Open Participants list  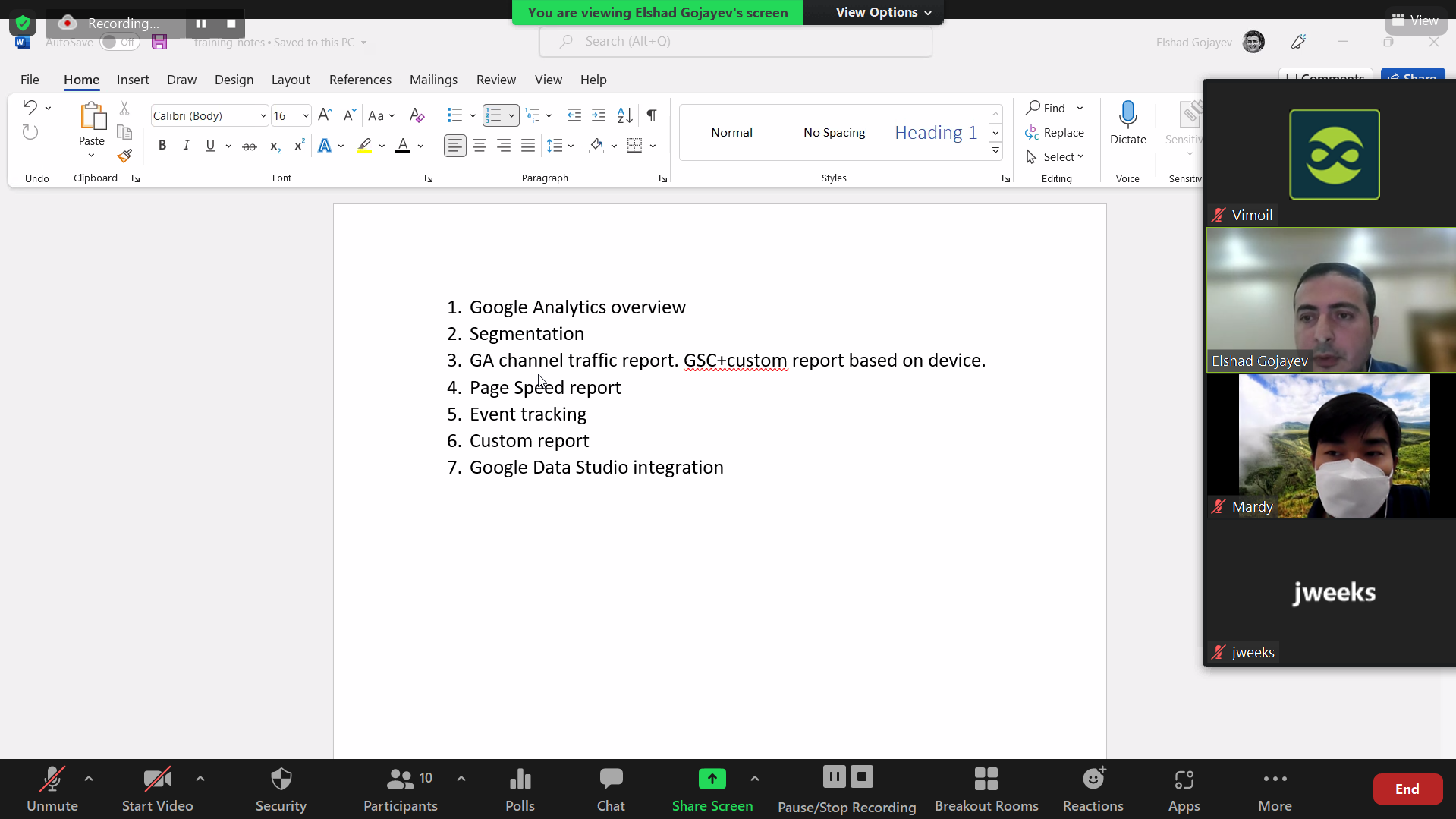(x=401, y=789)
